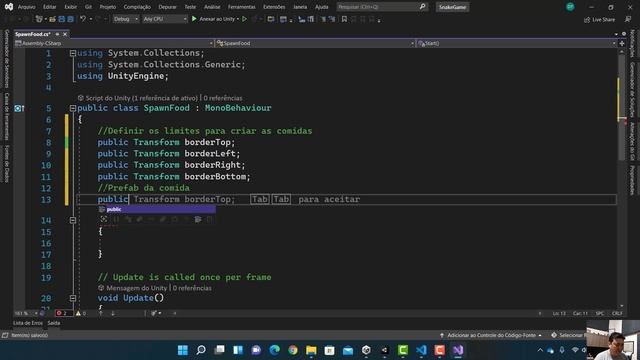Screen dimensions: 640x360
Task: Open Google Chrome from the taskbar
Action: pyautogui.click(x=293, y=350)
